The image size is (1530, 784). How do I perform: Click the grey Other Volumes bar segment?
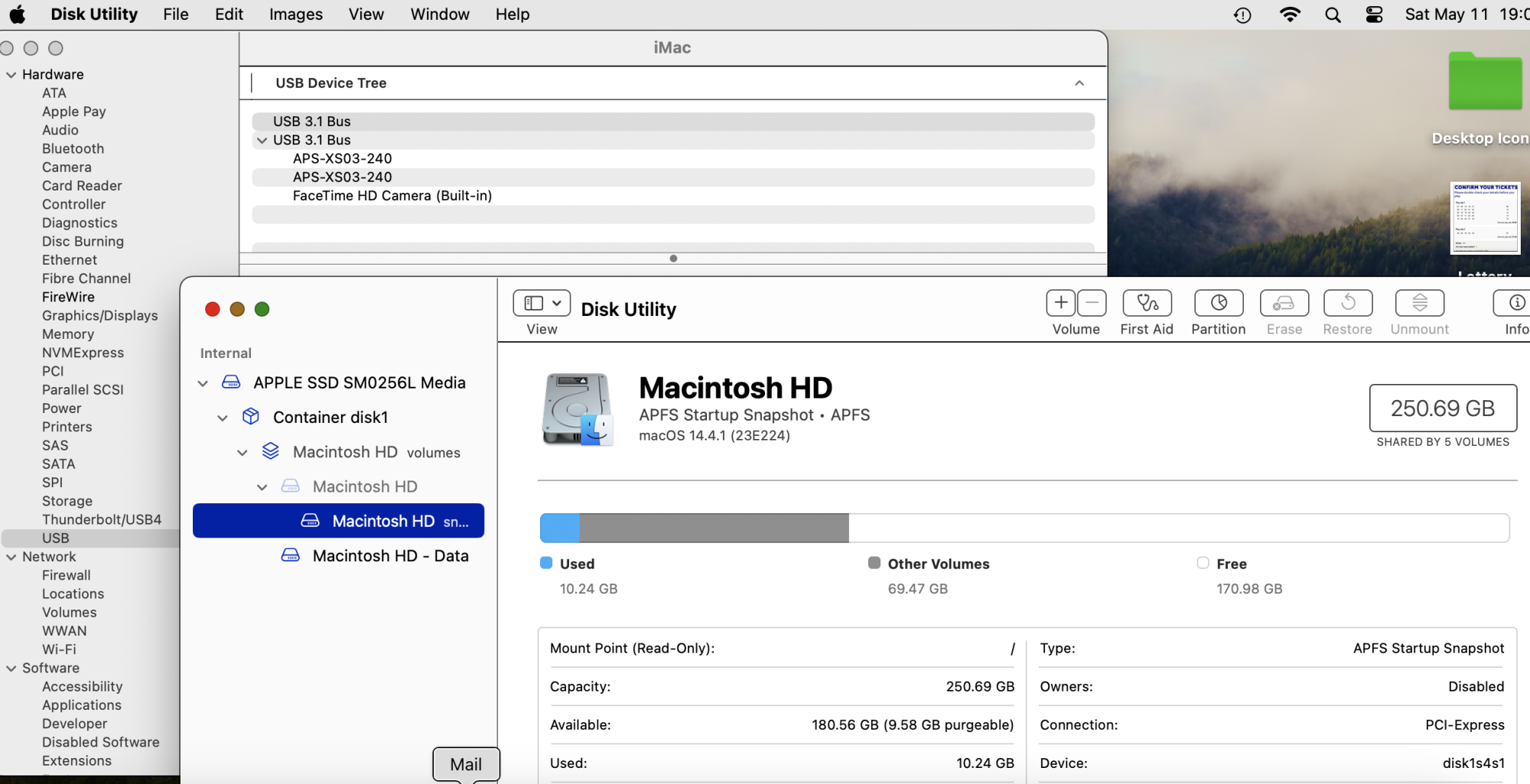(715, 528)
